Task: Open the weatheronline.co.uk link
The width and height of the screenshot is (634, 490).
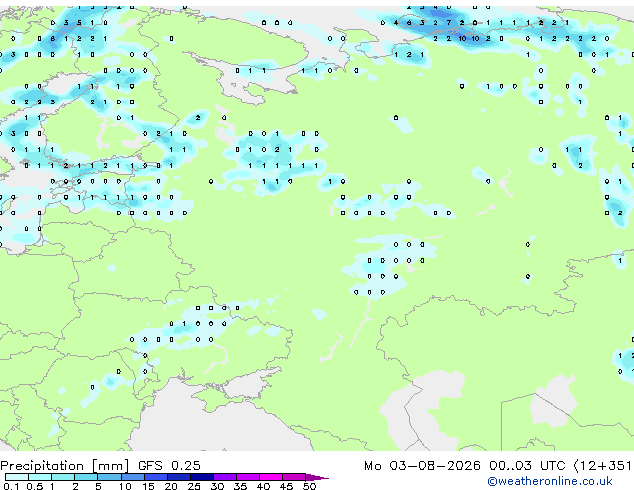Action: tap(550, 481)
